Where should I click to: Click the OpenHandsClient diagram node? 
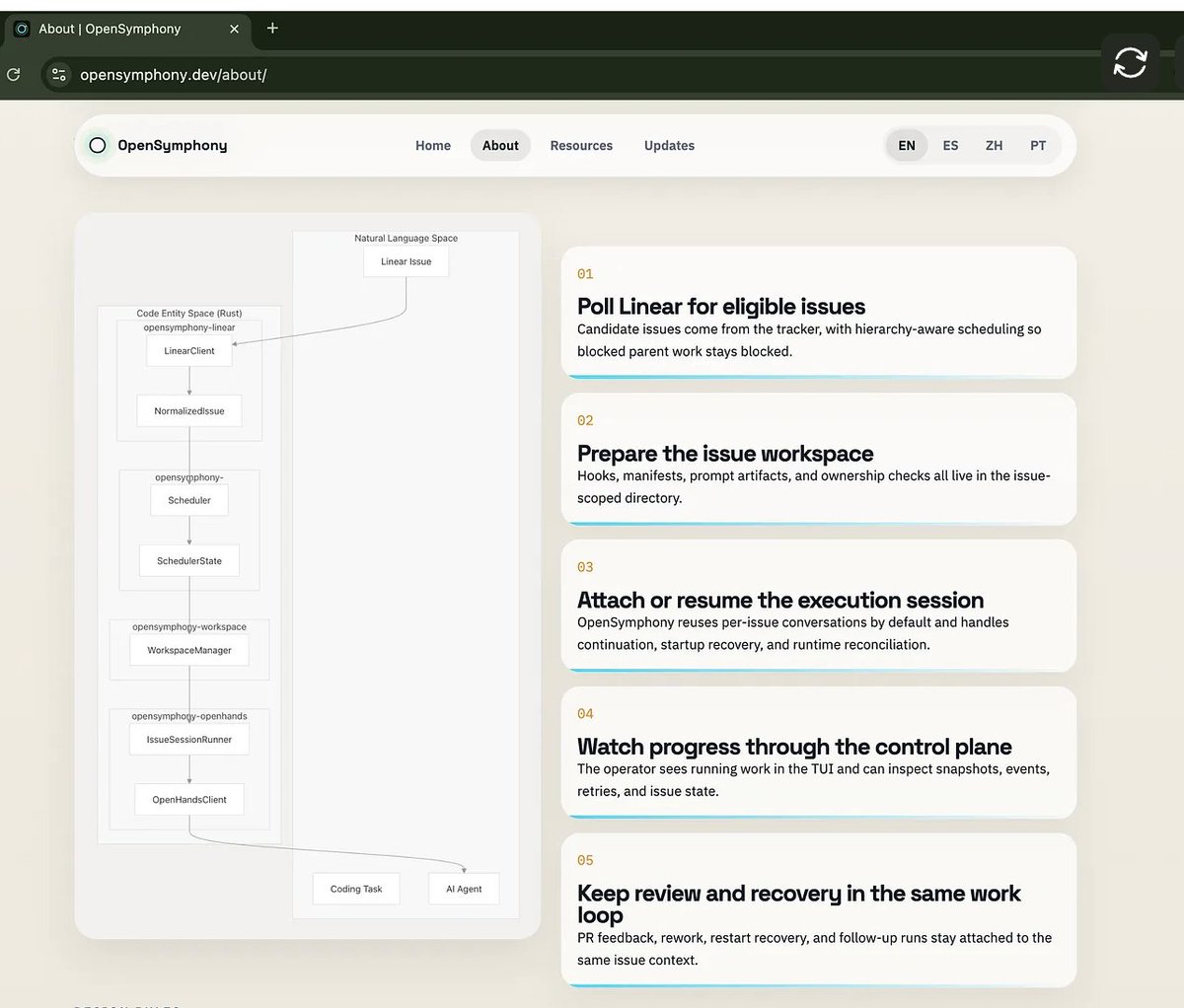point(189,799)
